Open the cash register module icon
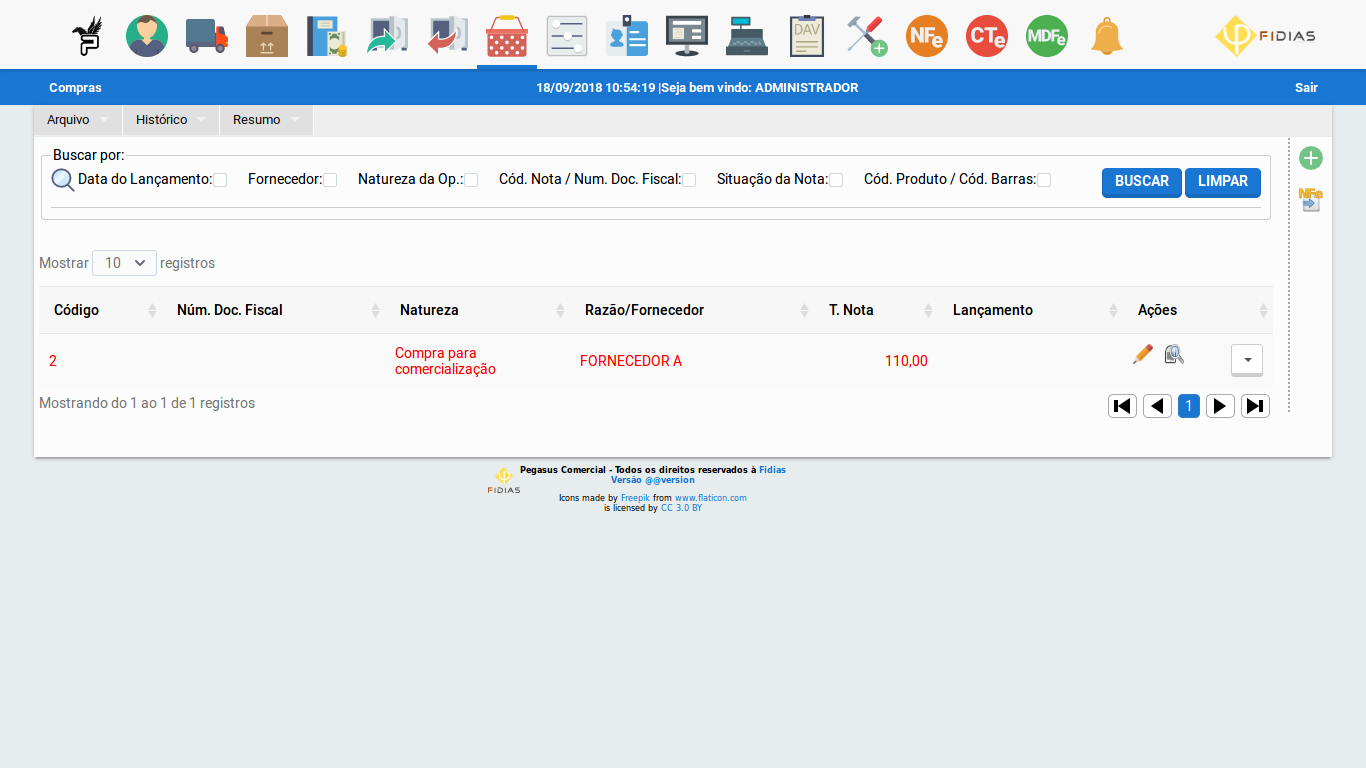This screenshot has height=768, width=1366. coord(746,34)
